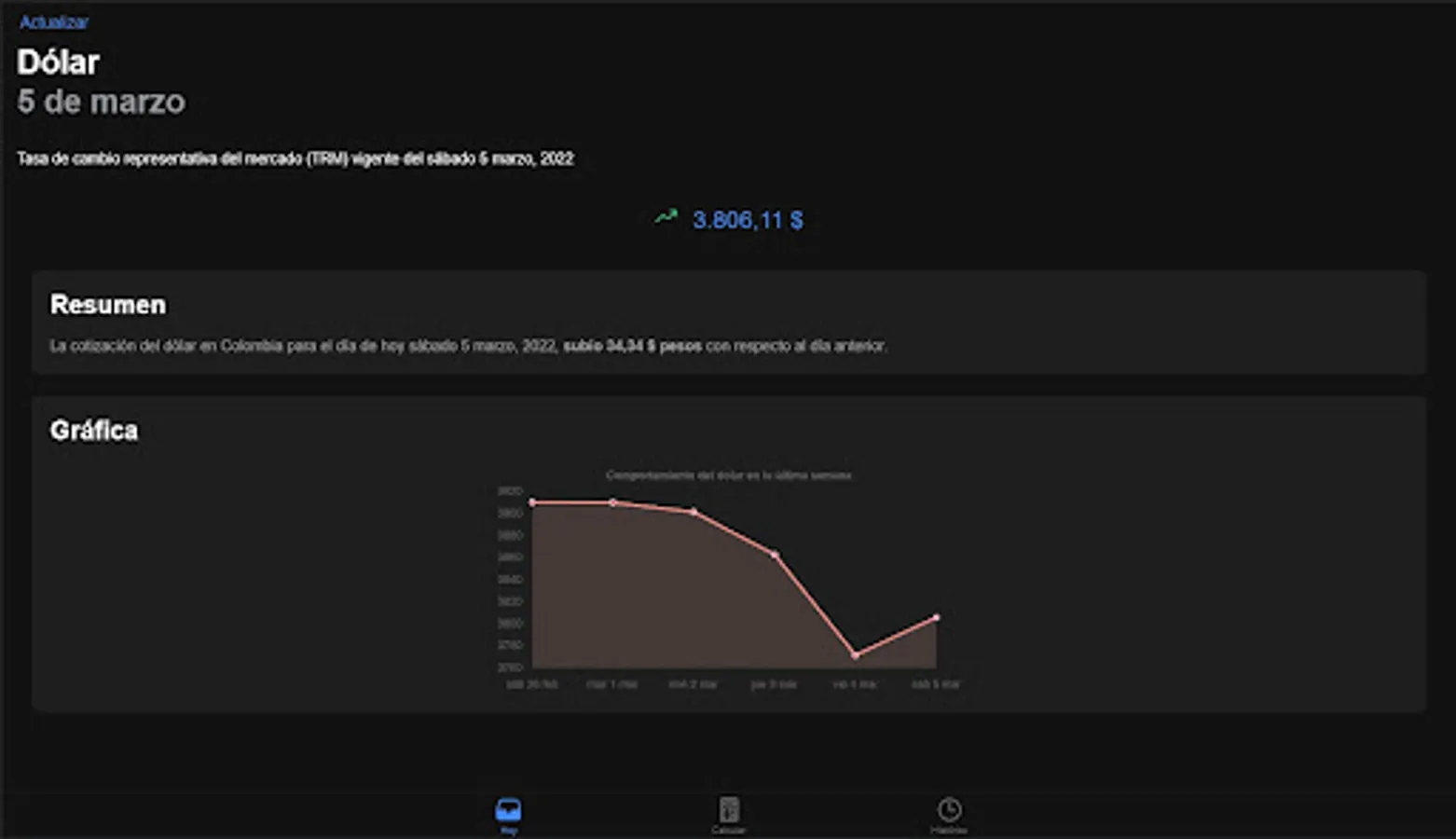Click the lowest chart data point, vie 4 mar
The height and width of the screenshot is (839, 1456).
click(x=856, y=655)
